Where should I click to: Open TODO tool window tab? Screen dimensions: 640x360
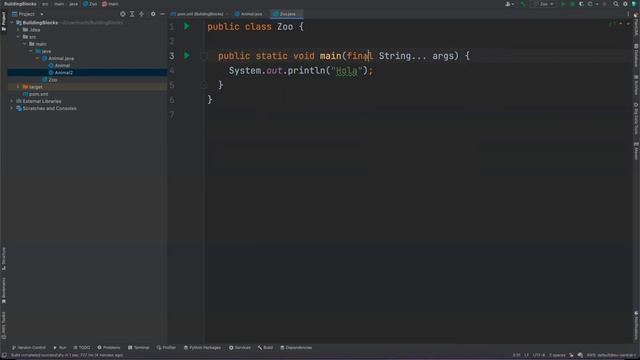(x=82, y=348)
